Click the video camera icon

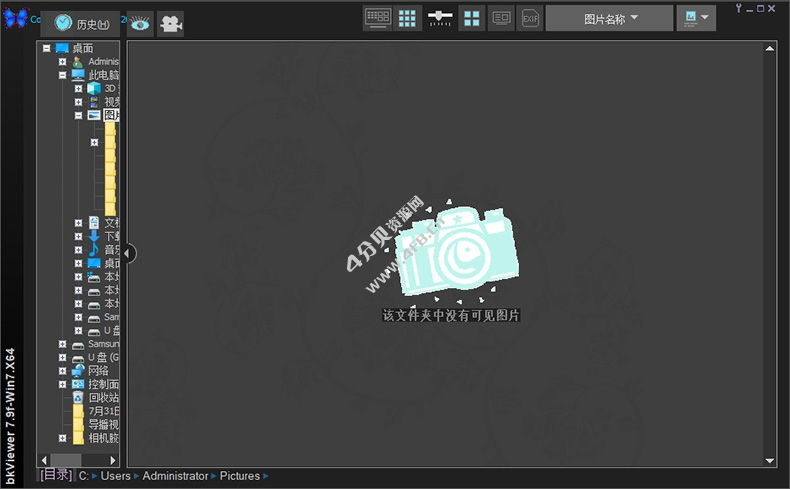[171, 24]
